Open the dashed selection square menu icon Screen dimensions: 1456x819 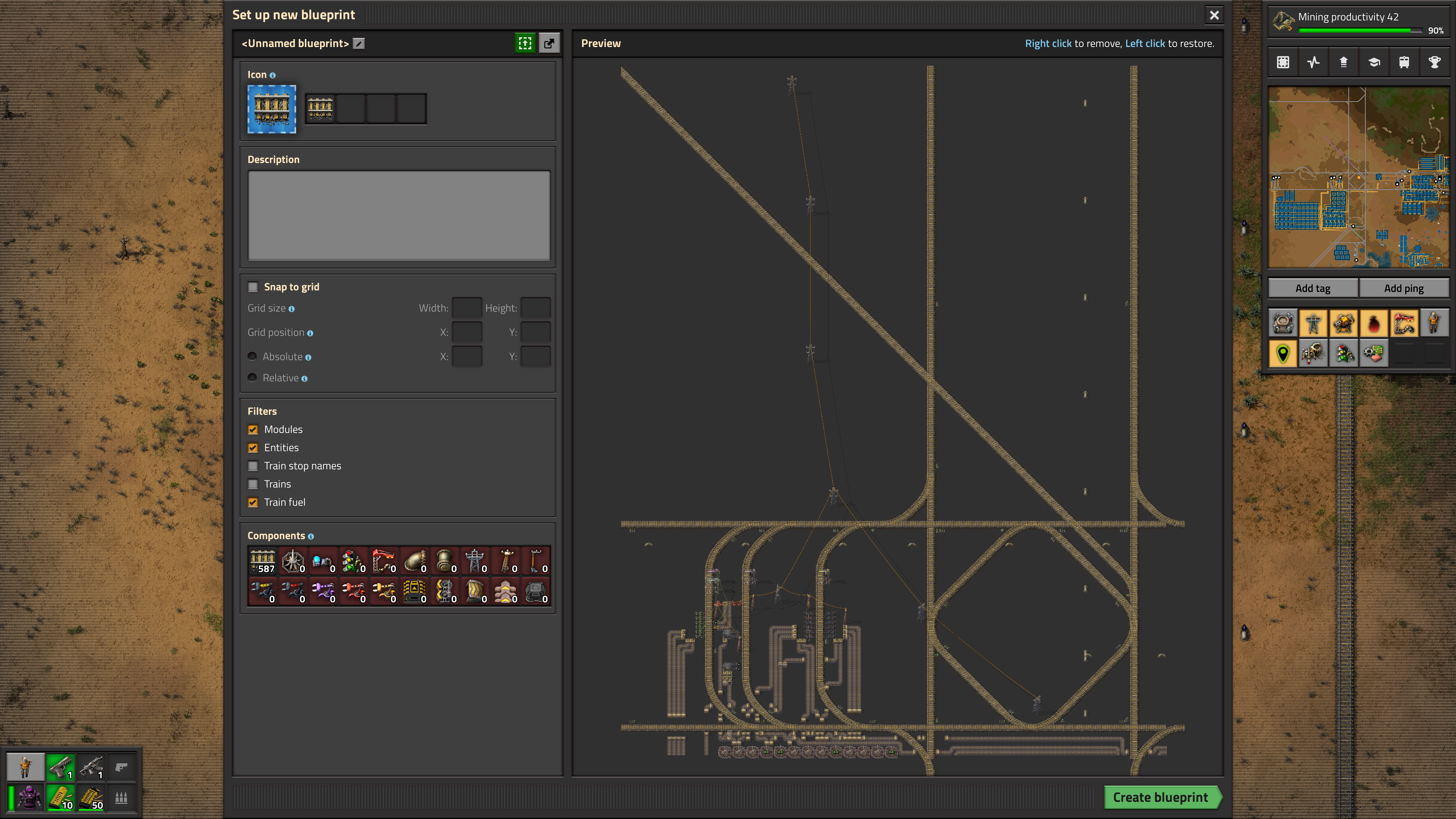(x=1283, y=62)
